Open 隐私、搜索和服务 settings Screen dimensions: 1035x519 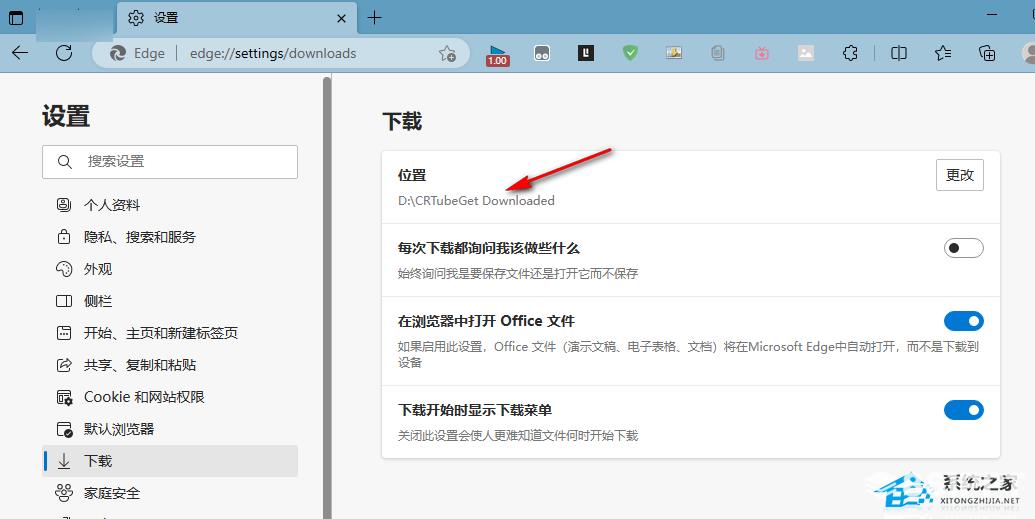point(170,237)
